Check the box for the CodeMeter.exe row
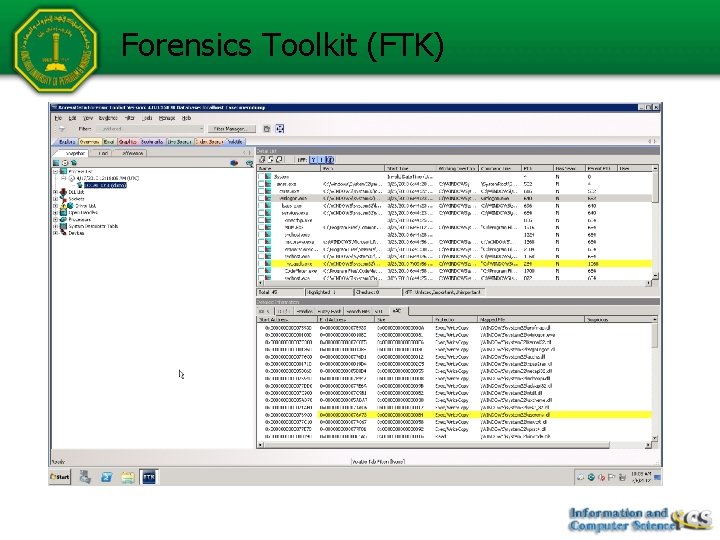 pyautogui.click(x=261, y=271)
